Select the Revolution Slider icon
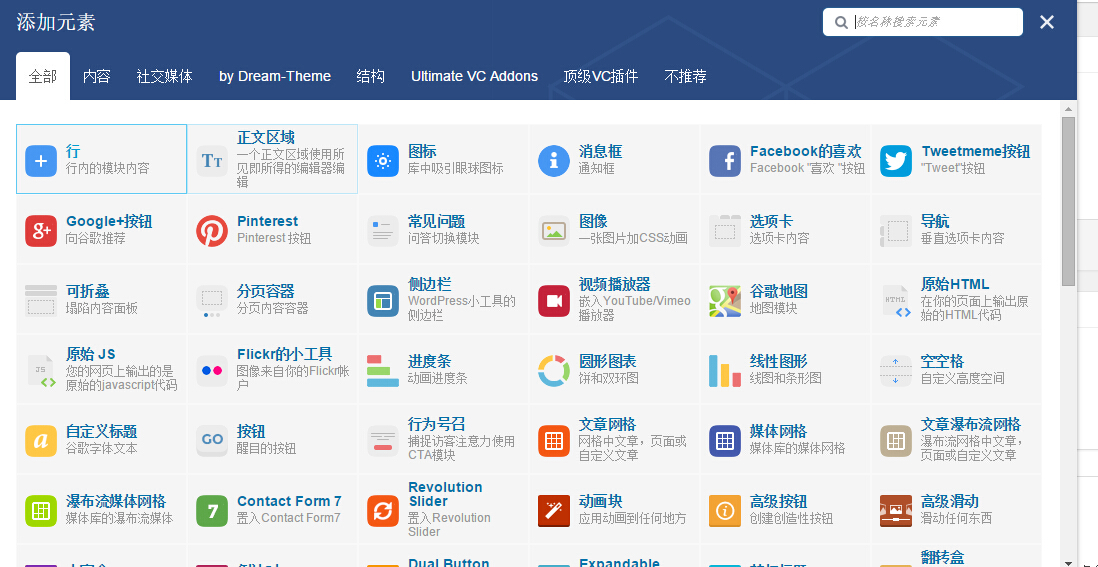 click(x=383, y=510)
